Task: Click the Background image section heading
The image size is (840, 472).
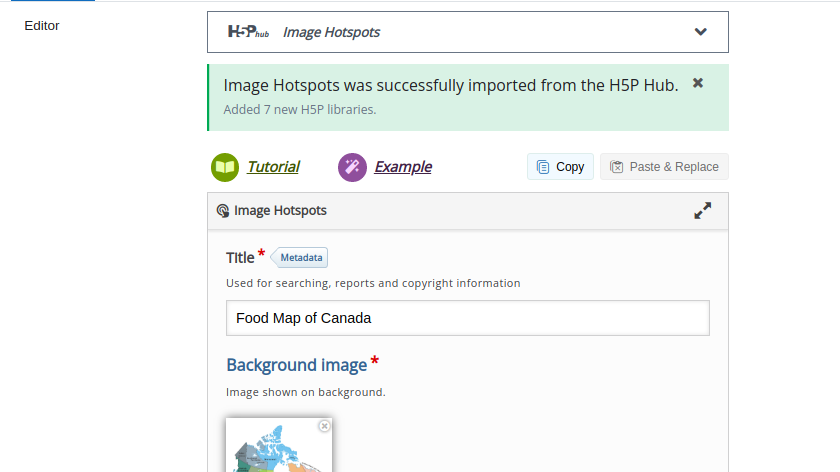Action: [x=296, y=365]
